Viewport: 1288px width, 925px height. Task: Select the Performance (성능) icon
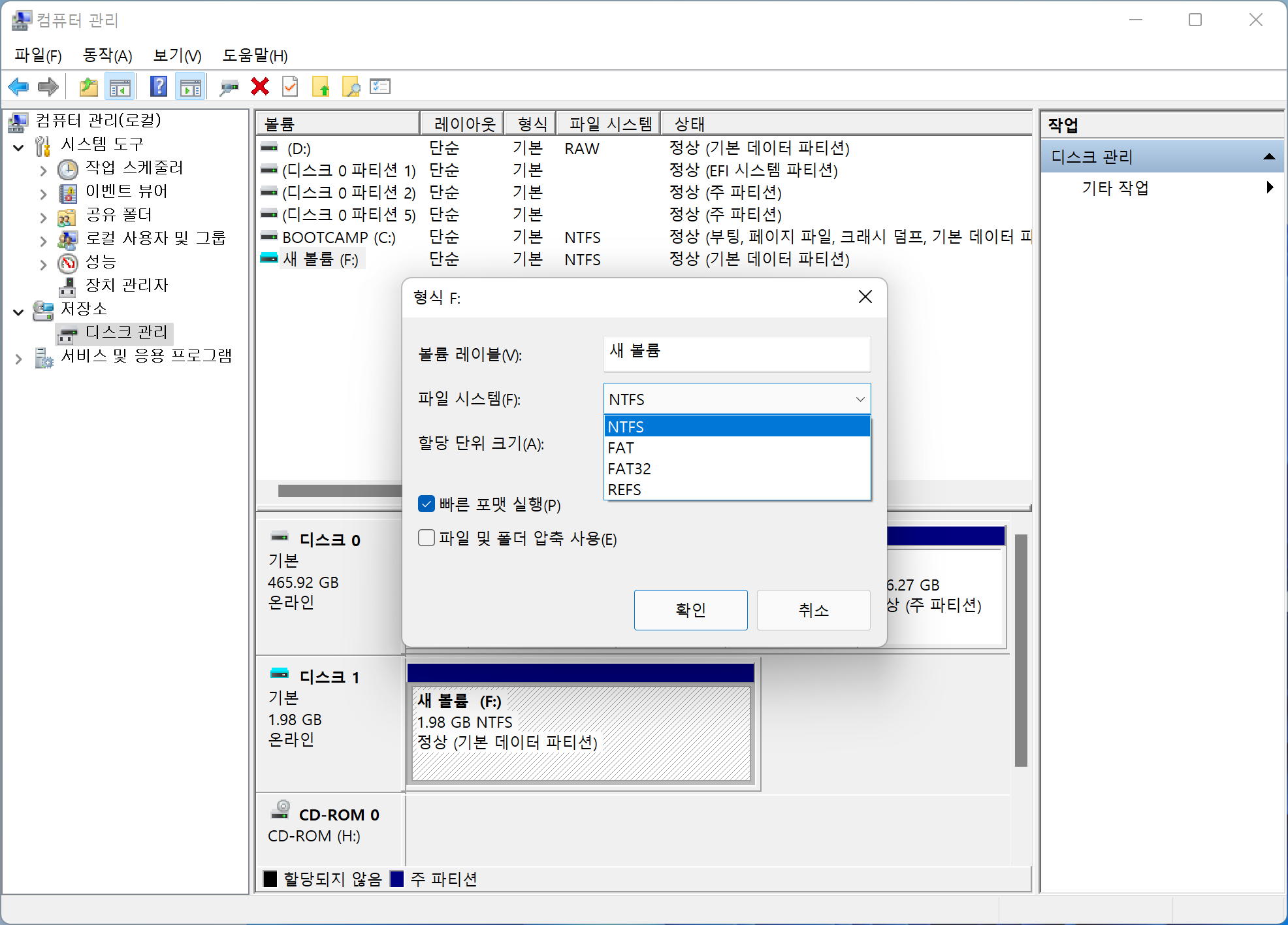67,263
